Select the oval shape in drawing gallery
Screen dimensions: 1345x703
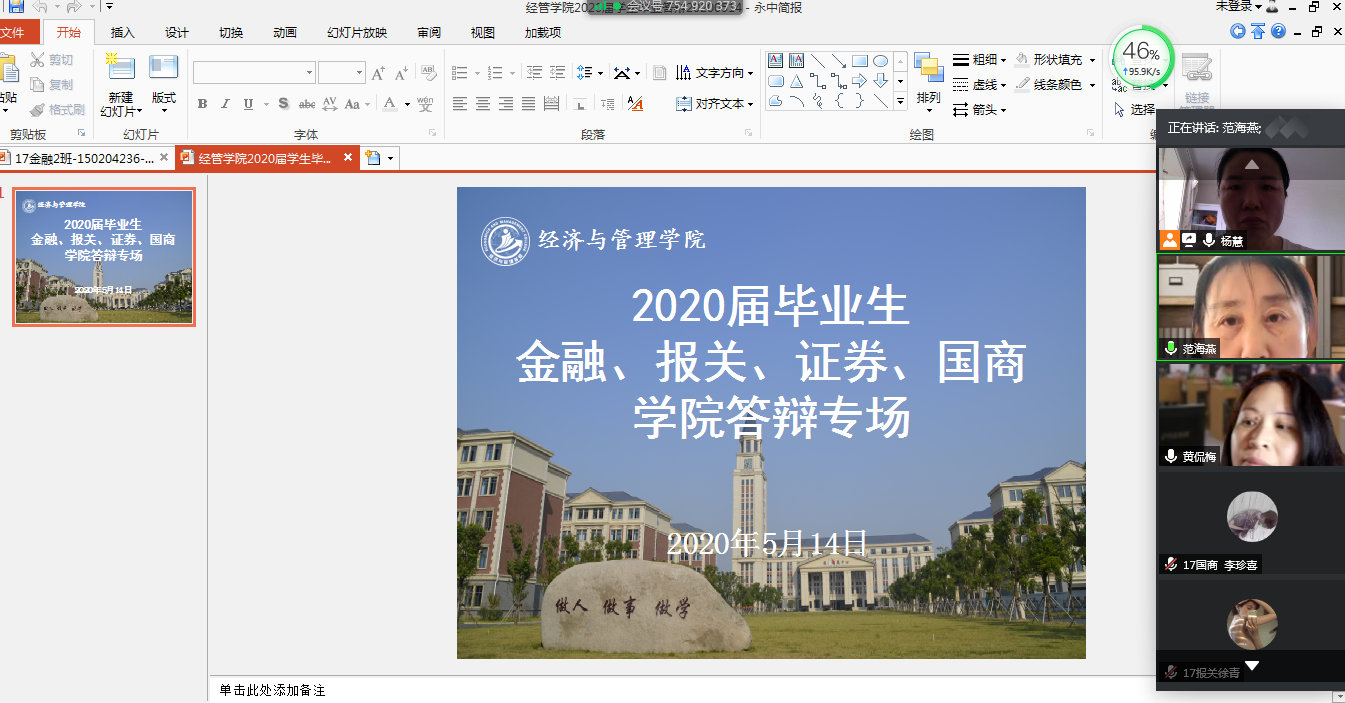coord(880,61)
